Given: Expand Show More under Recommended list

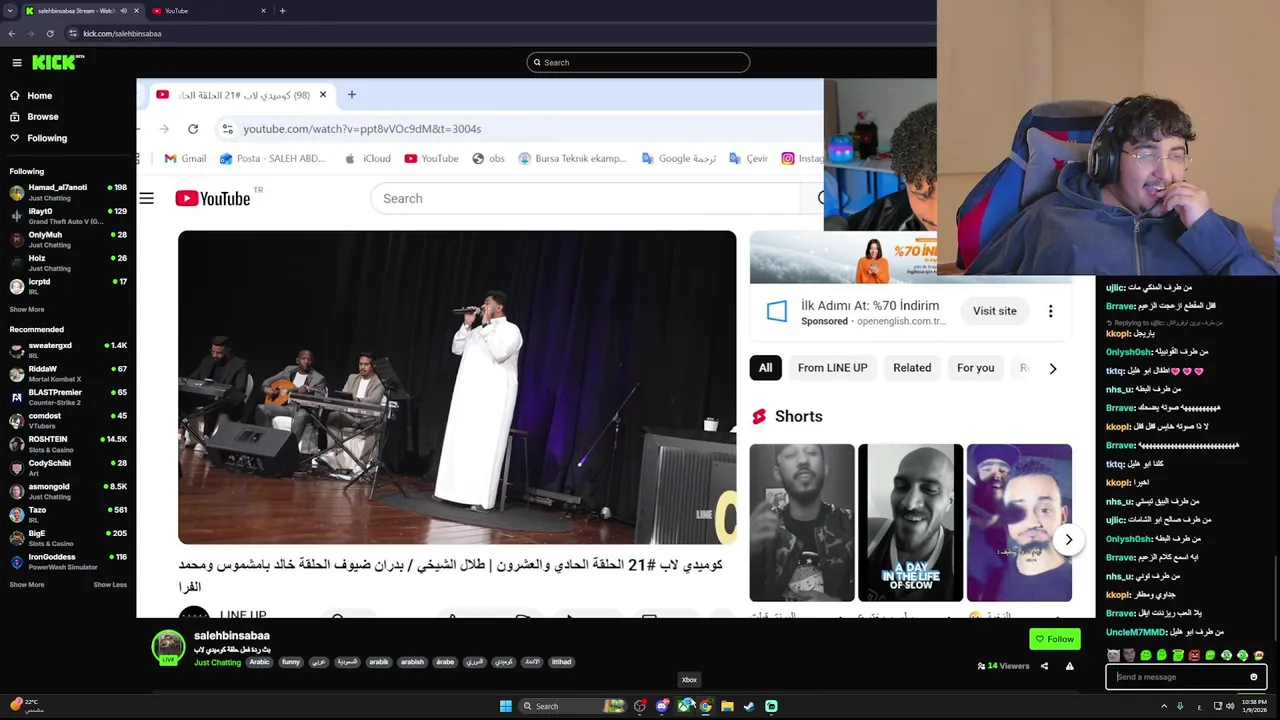Looking at the screenshot, I should (27, 584).
